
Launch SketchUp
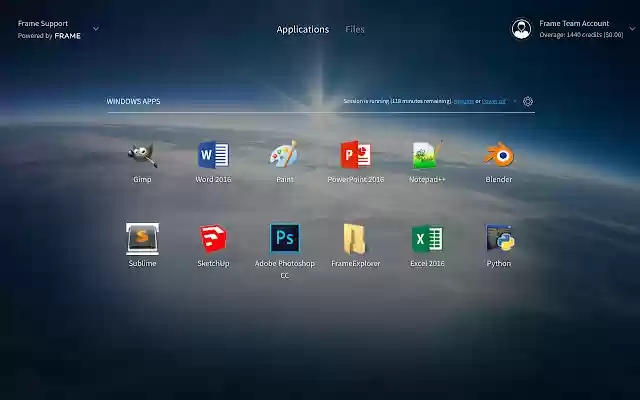(x=213, y=239)
